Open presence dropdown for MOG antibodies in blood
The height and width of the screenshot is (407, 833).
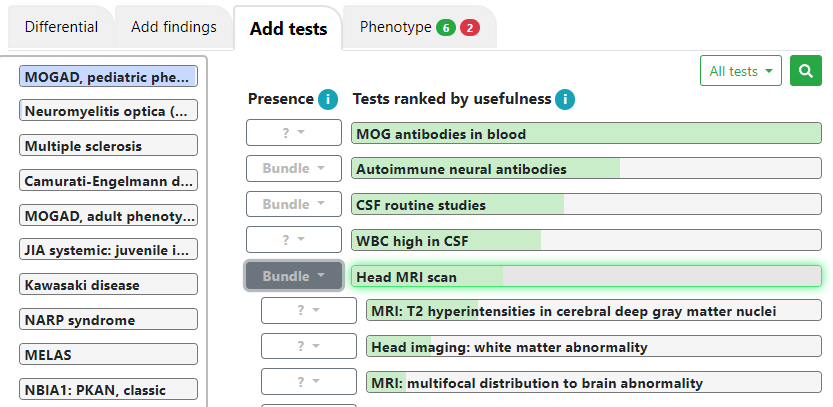(294, 132)
